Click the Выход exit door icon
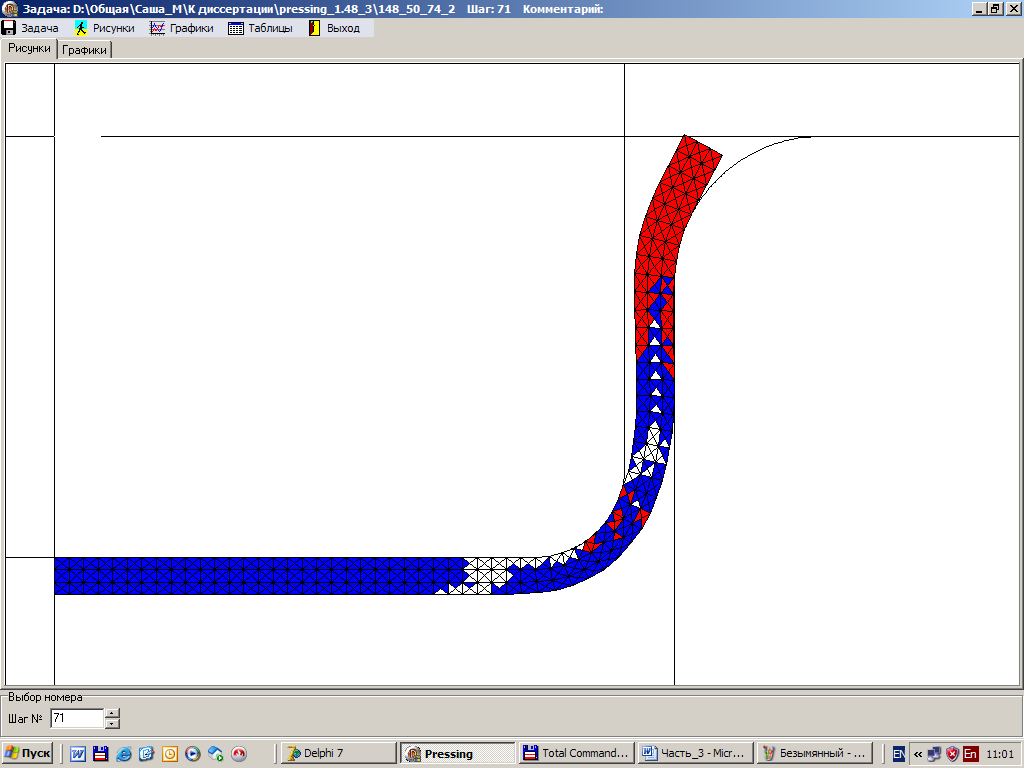The height and width of the screenshot is (768, 1024). (x=314, y=28)
